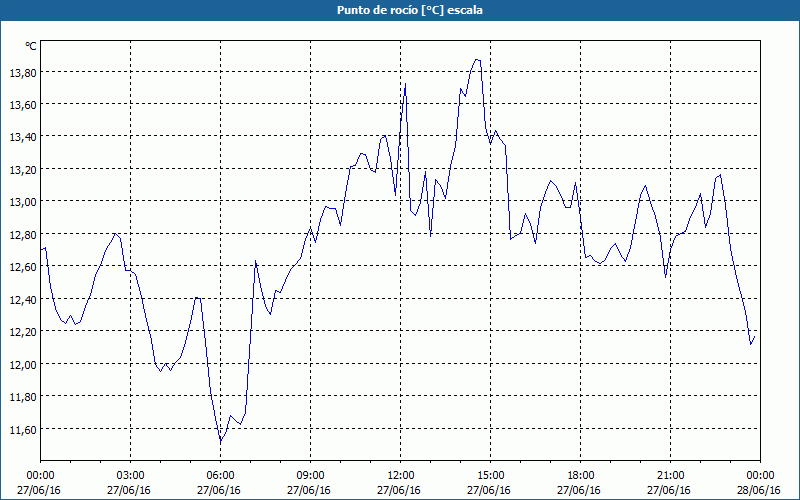
Task: Click the 28/06/16 date label
Action: point(759,490)
